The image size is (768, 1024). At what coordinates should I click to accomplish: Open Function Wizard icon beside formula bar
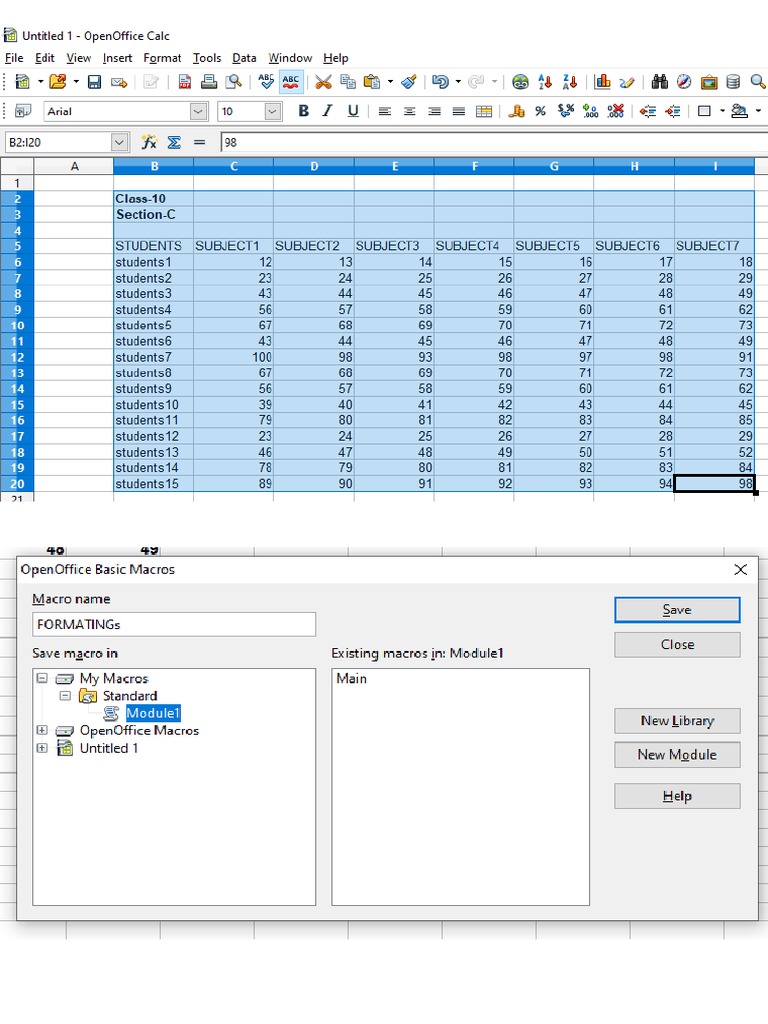coord(149,143)
